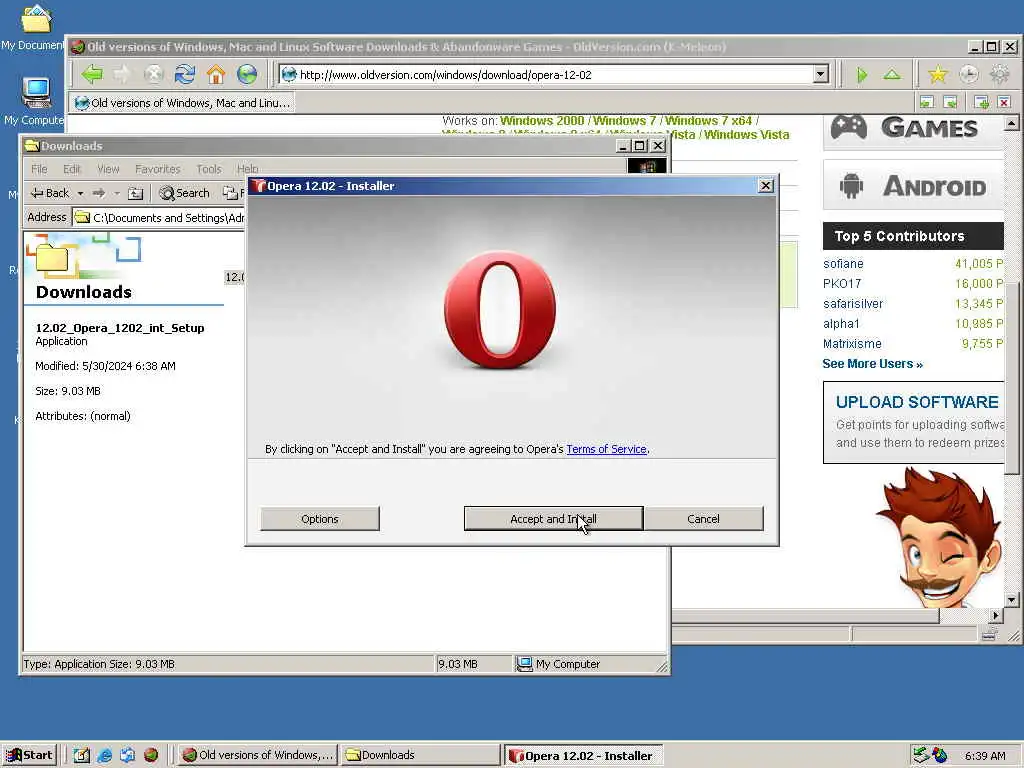
Task: Open the Terms of Service link
Action: click(x=606, y=449)
